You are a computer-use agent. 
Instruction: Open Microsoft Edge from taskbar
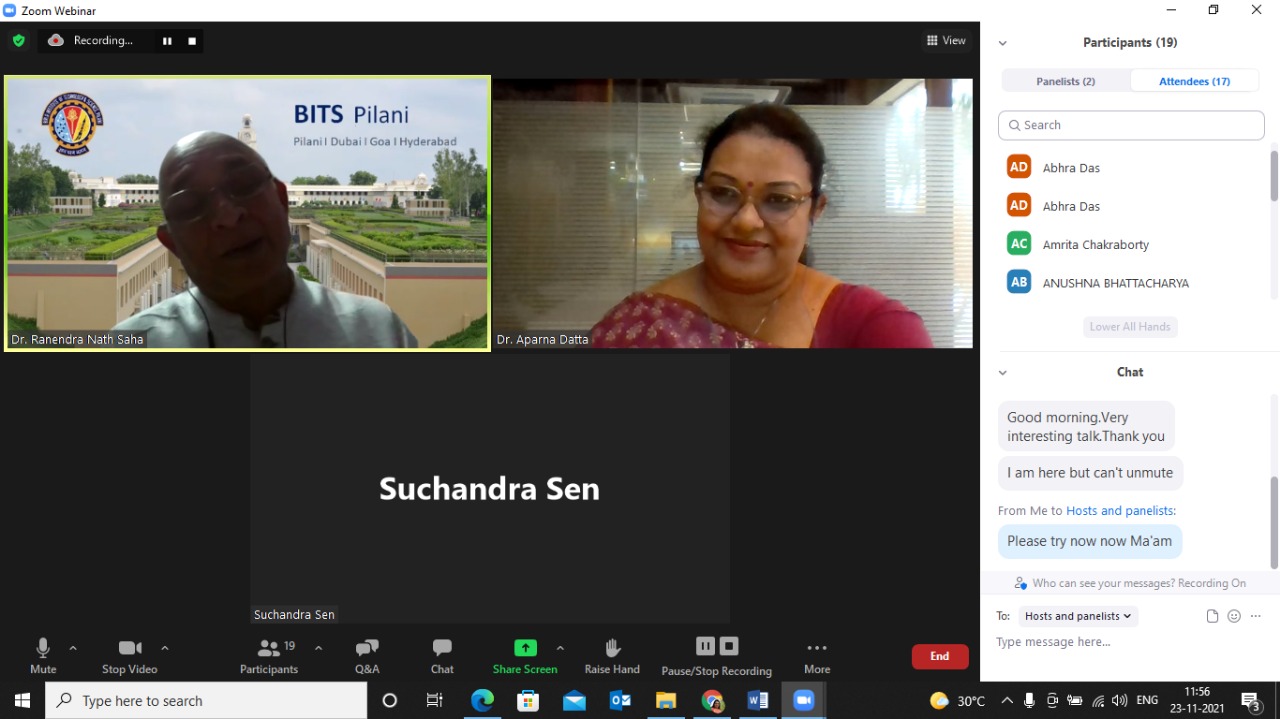point(482,700)
